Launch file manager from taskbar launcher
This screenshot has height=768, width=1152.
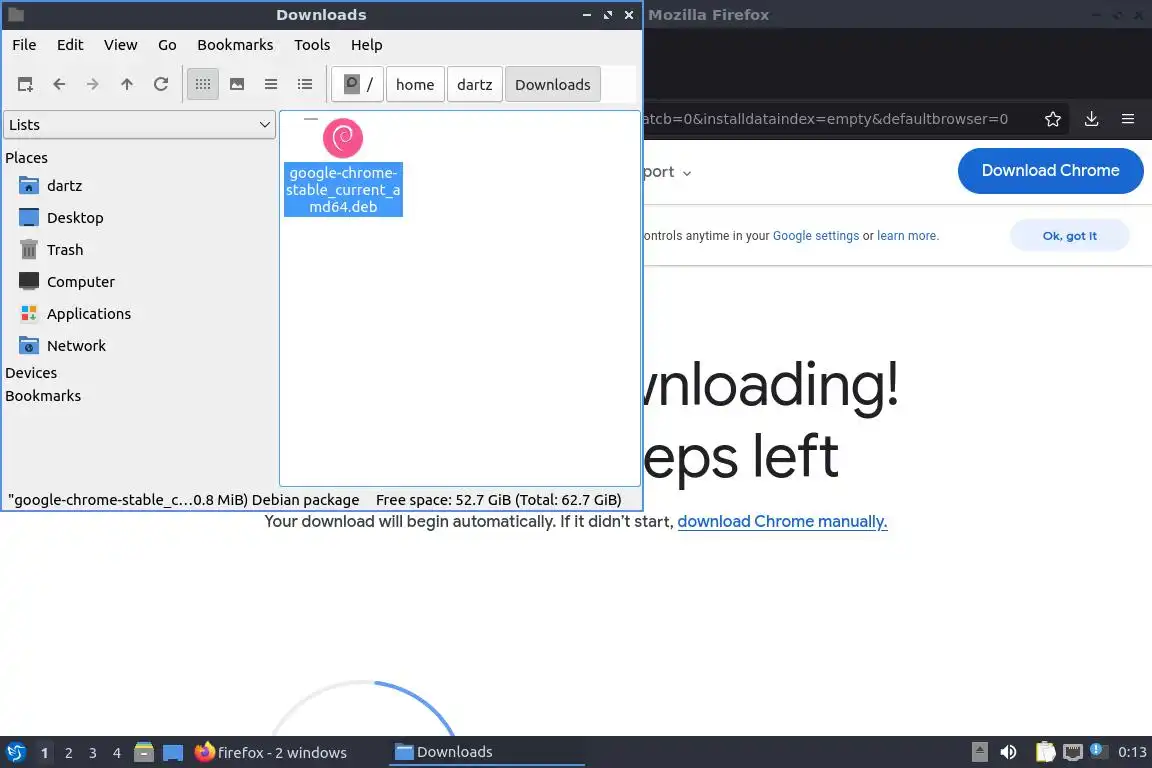144,753
